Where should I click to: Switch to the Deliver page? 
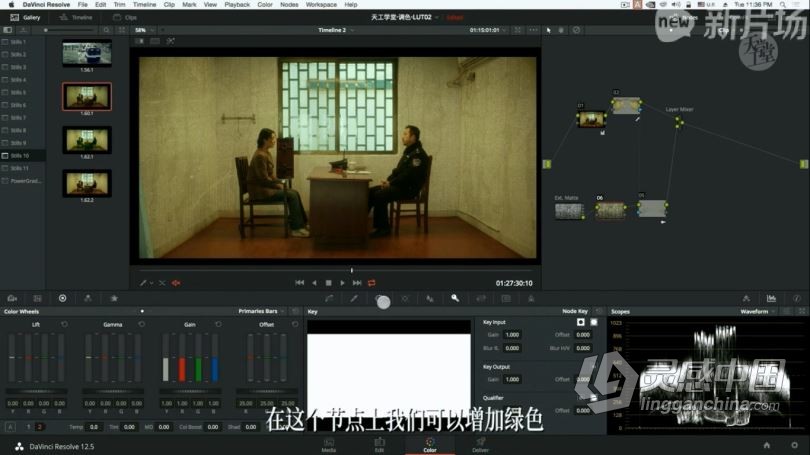480,445
